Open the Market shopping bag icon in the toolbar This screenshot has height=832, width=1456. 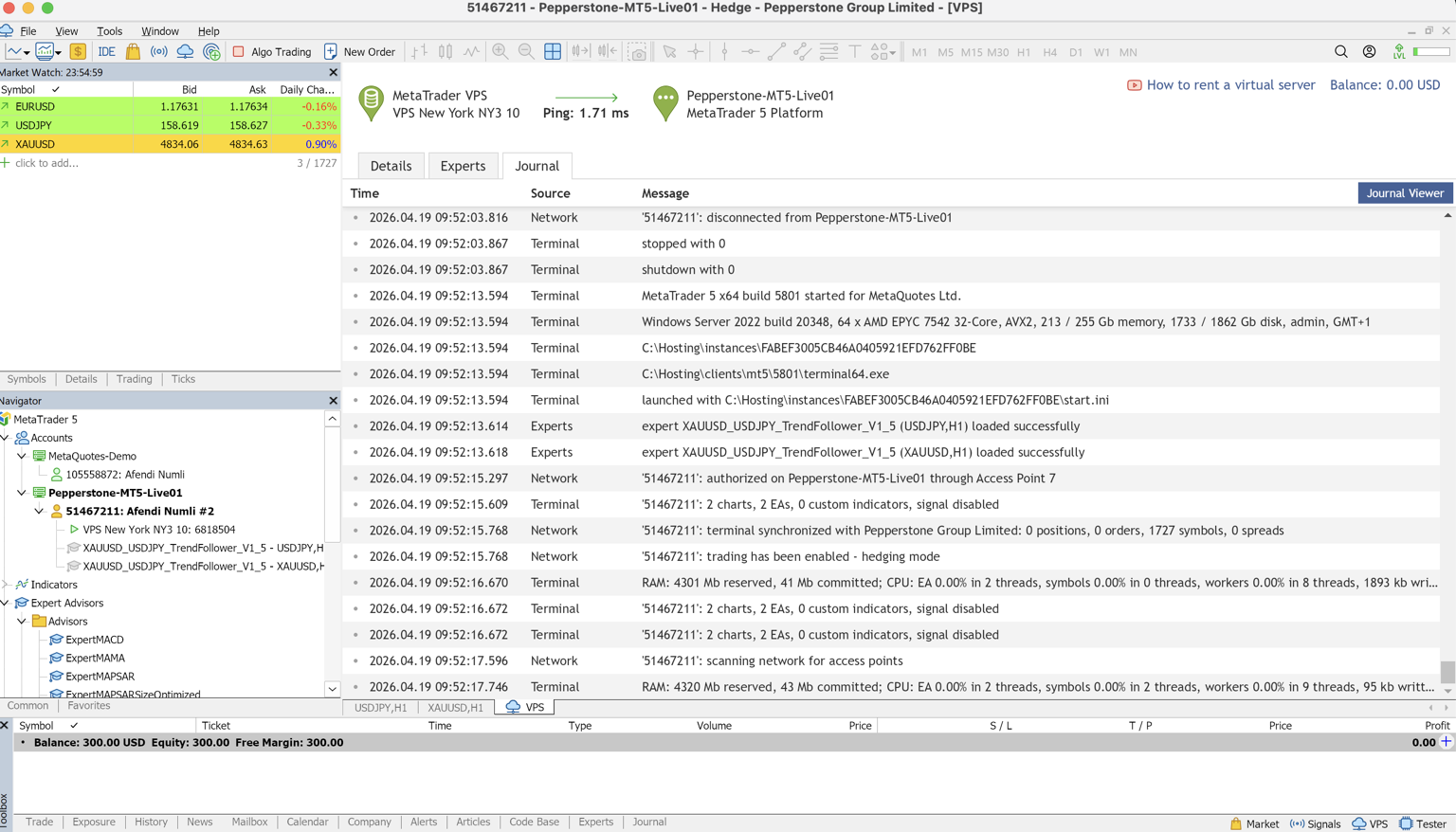coord(133,52)
